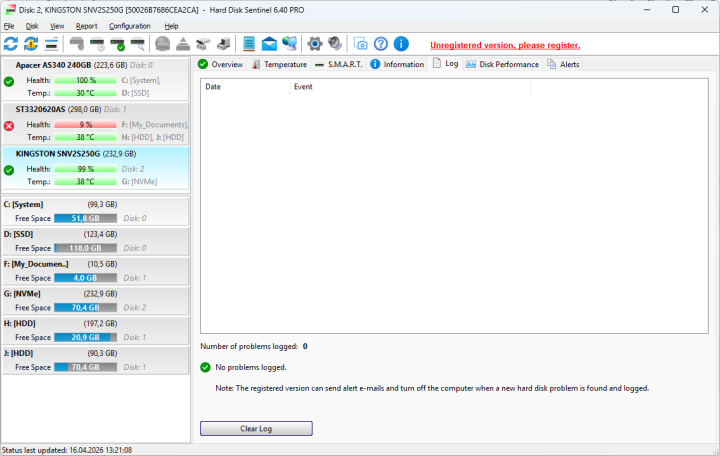Viewport: 720px width, 456px height.
Task: Select the D: [SSD] partition entry
Action: tap(96, 241)
